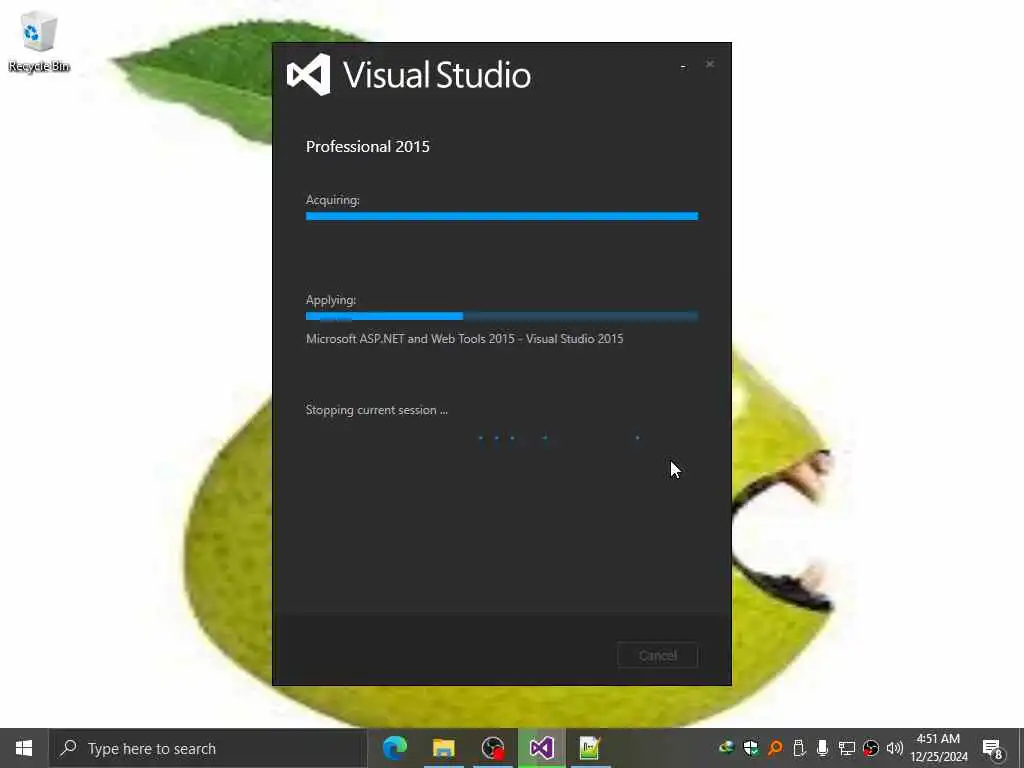Click the microphone tray icon
Viewport: 1024px width, 768px height.
pos(822,748)
